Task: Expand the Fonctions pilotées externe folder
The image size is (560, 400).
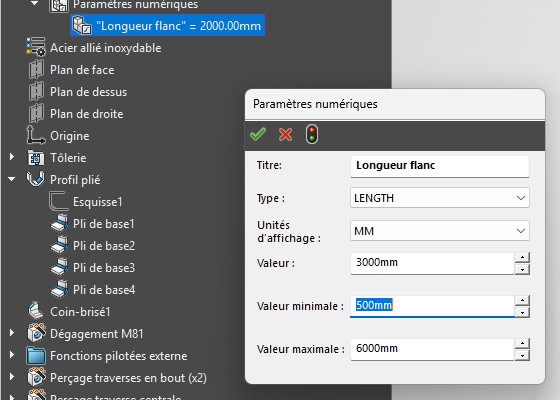Action: pos(12,355)
